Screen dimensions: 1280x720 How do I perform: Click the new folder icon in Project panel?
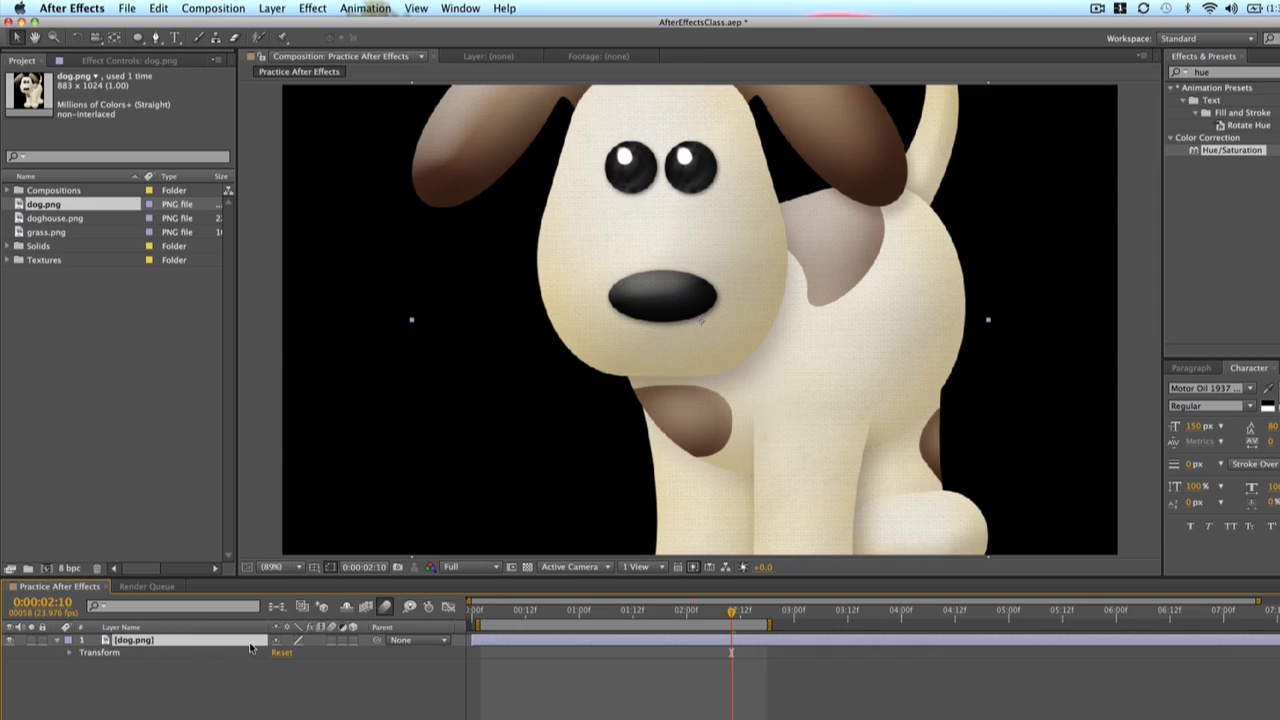click(28, 568)
